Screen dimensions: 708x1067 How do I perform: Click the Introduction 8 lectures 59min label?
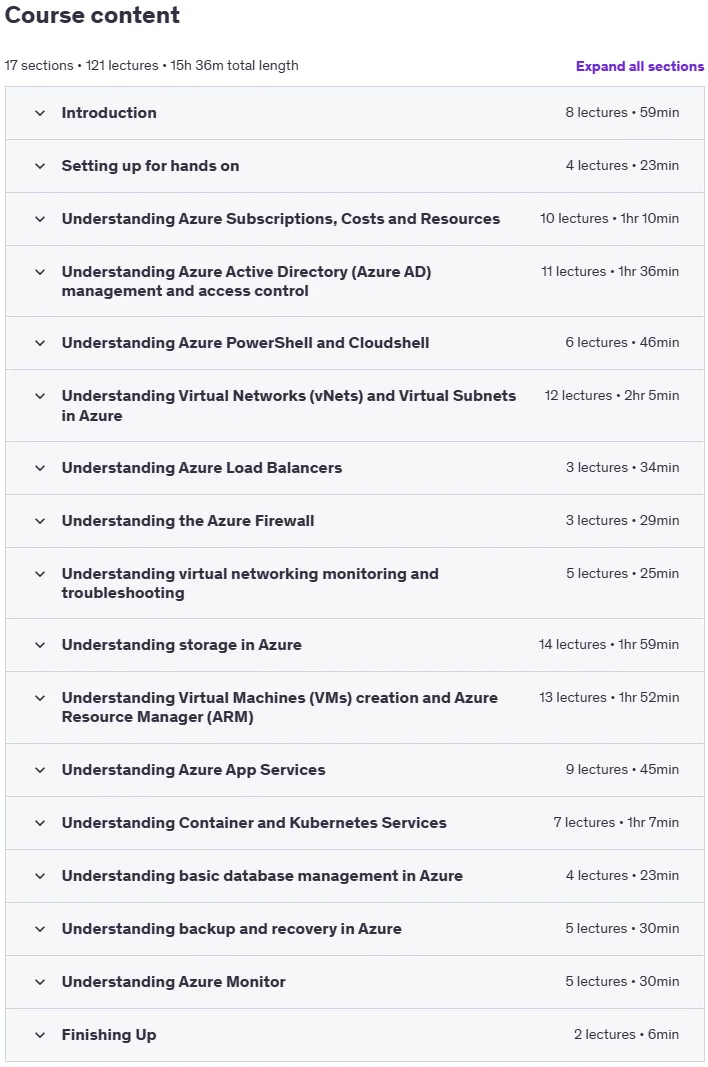point(622,112)
